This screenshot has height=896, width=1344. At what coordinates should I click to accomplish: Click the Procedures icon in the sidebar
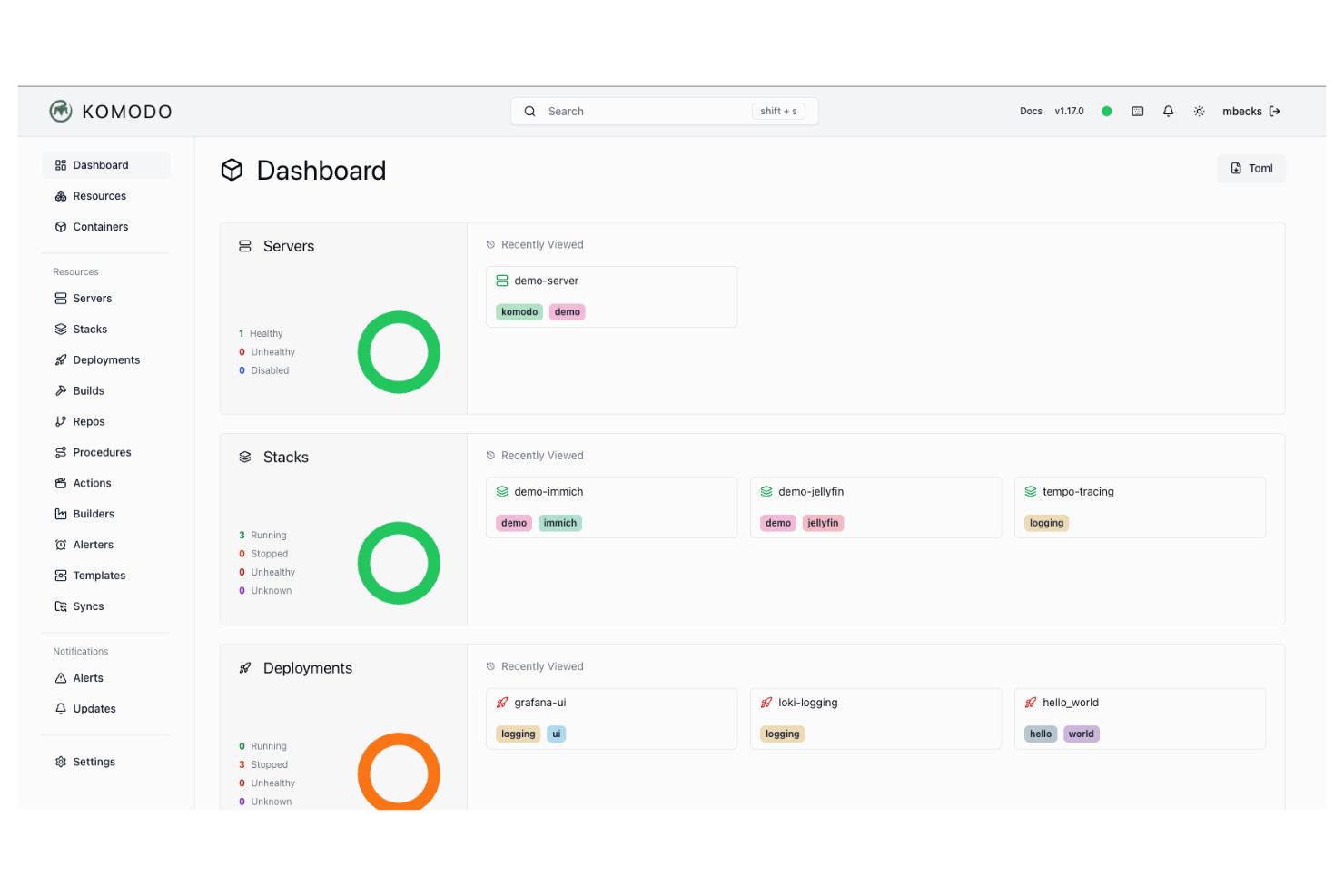(61, 452)
